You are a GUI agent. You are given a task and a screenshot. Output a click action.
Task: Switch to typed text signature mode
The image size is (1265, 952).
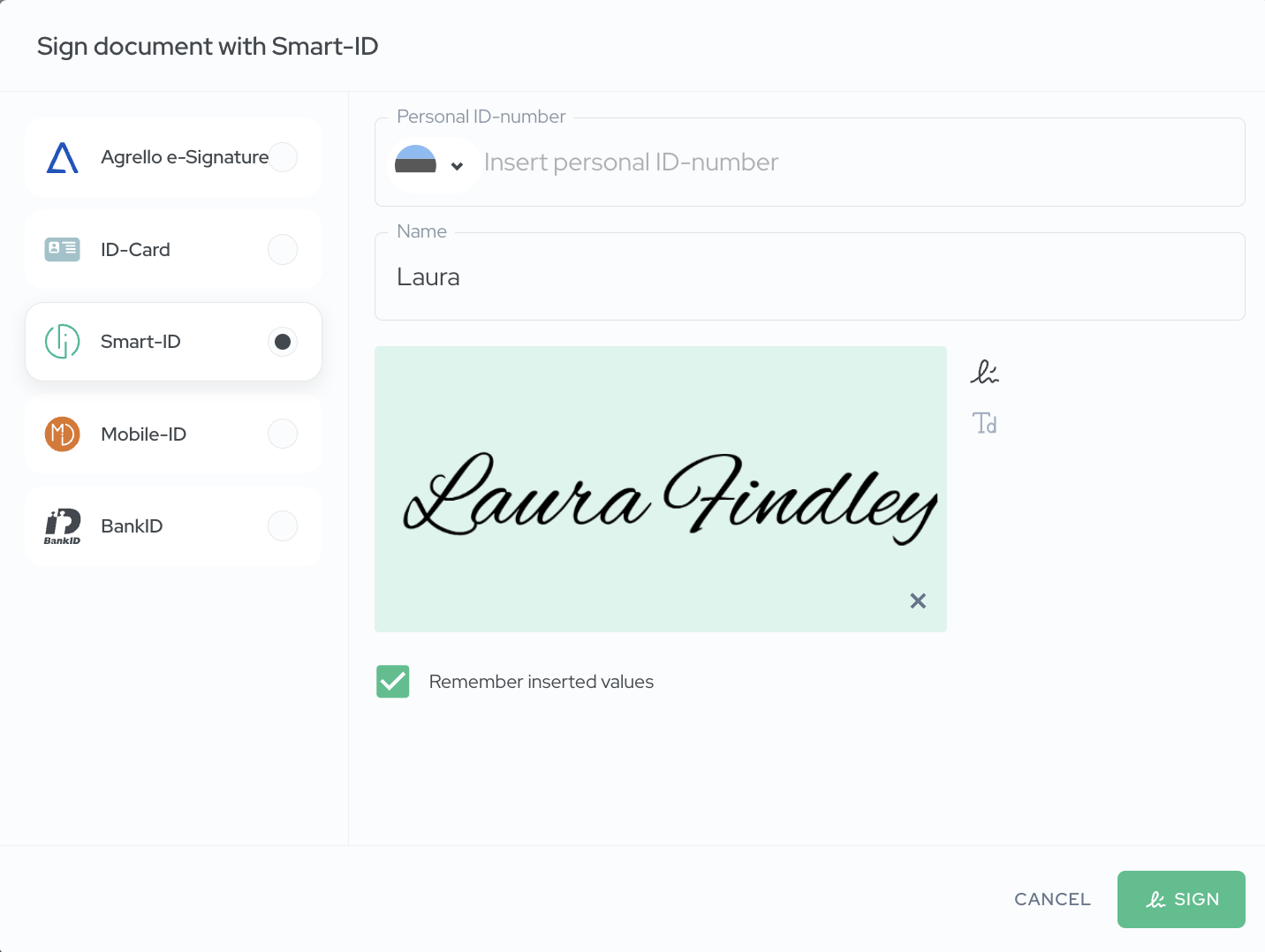(x=984, y=423)
